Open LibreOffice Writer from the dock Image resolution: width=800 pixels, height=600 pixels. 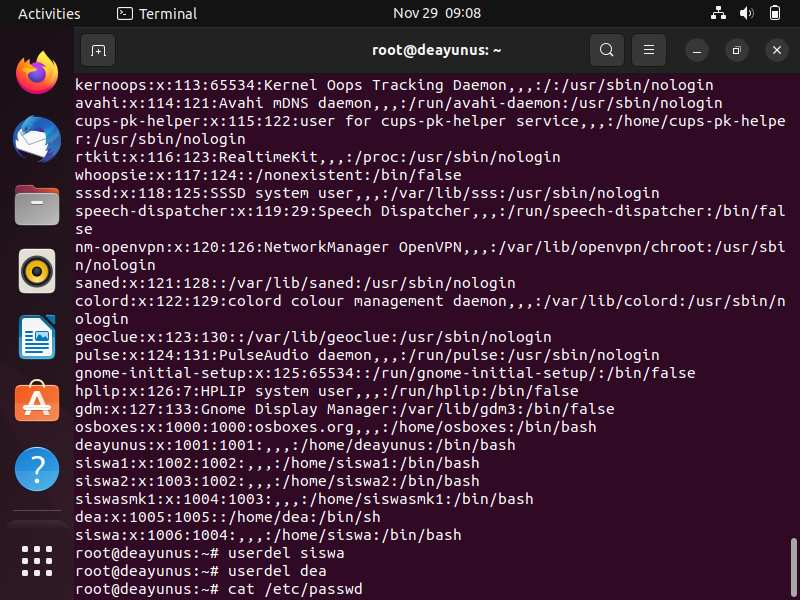pyautogui.click(x=37, y=337)
